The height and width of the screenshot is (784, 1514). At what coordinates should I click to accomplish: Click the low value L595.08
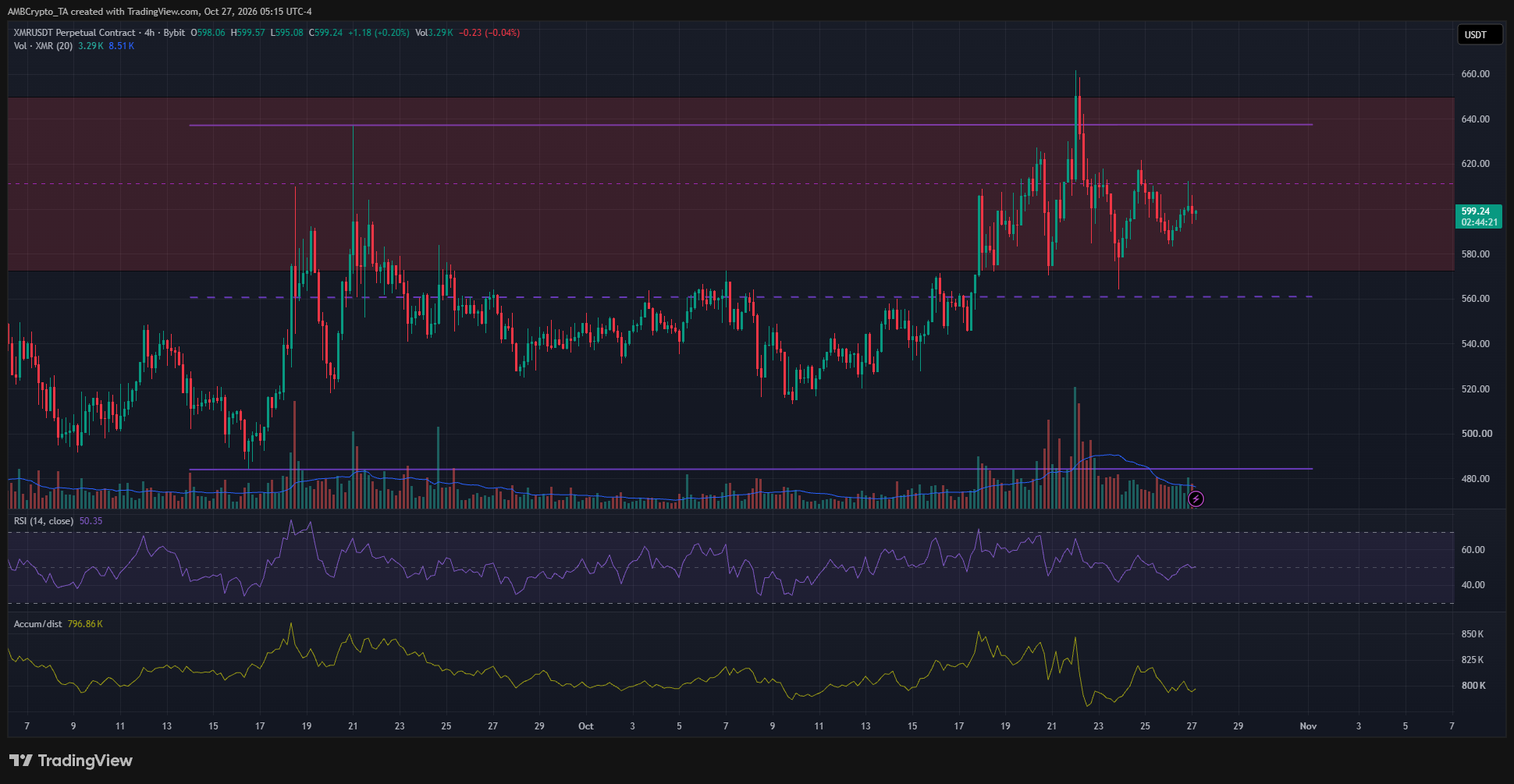287,33
